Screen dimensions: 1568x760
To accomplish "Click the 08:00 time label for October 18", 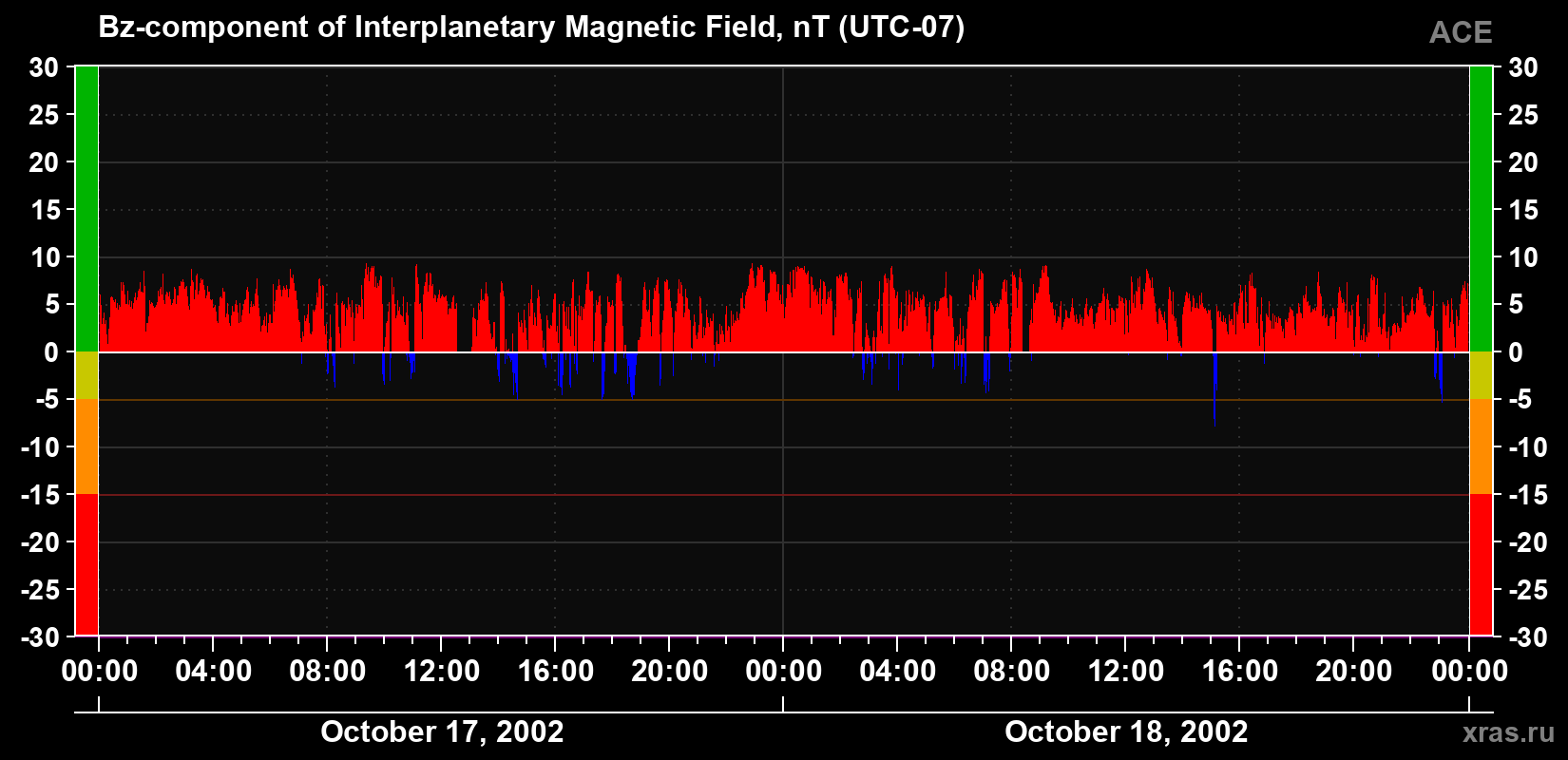I will click(x=1012, y=672).
